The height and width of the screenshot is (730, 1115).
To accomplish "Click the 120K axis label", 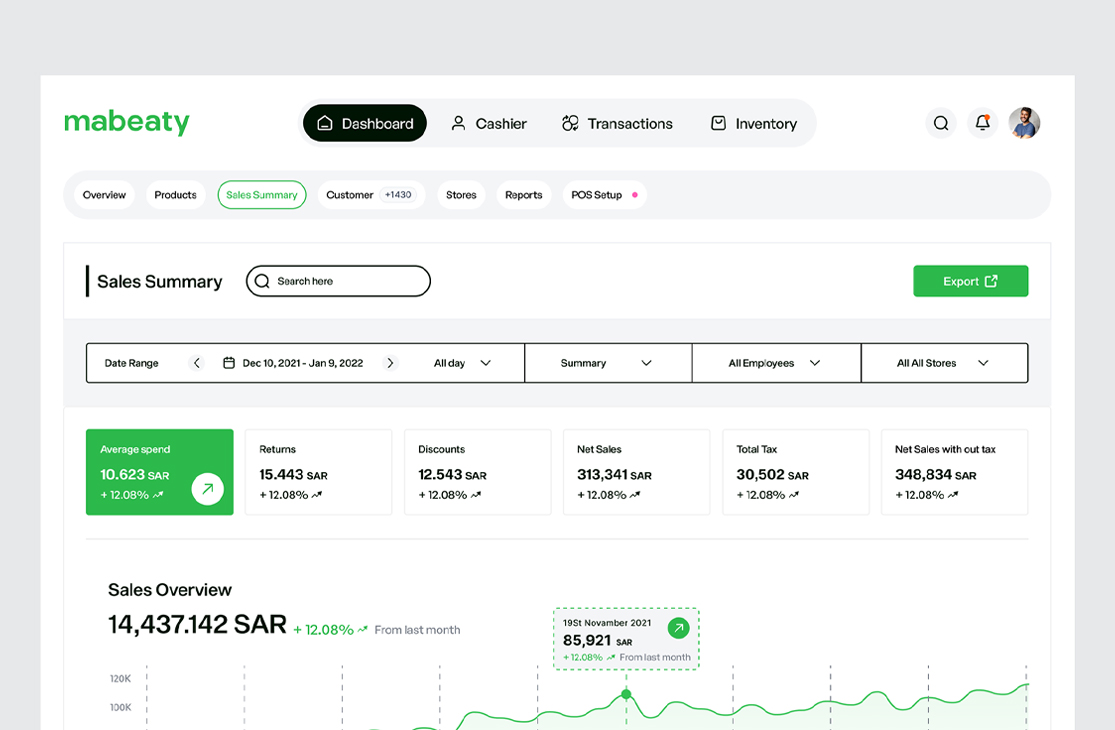I will pos(120,679).
